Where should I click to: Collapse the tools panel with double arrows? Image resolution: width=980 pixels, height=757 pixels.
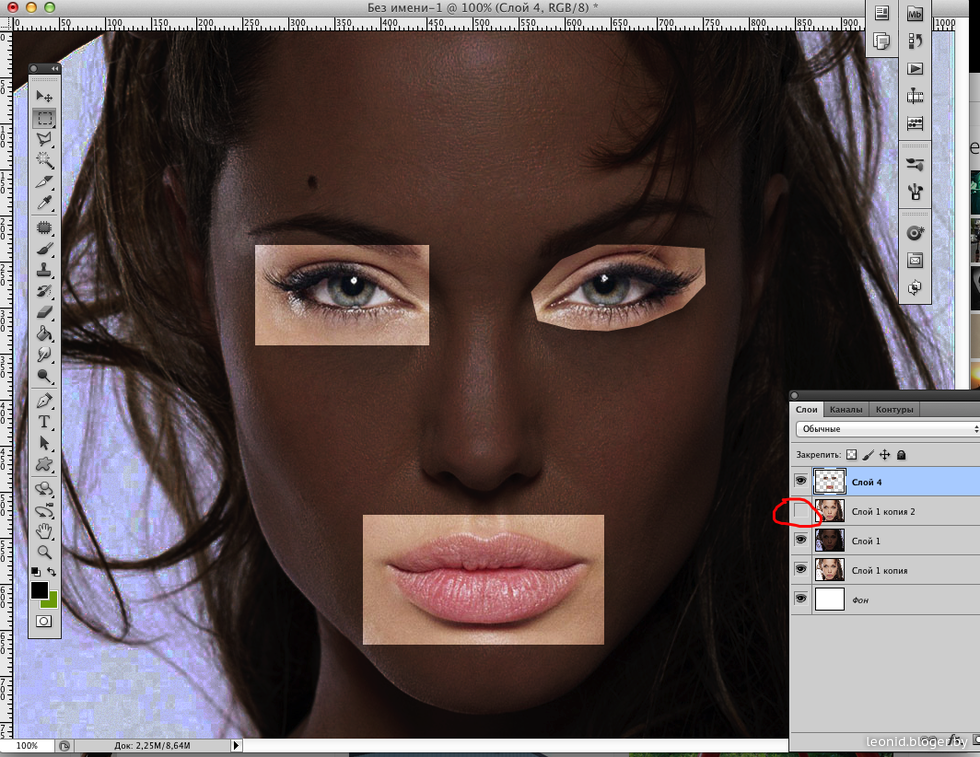point(55,68)
